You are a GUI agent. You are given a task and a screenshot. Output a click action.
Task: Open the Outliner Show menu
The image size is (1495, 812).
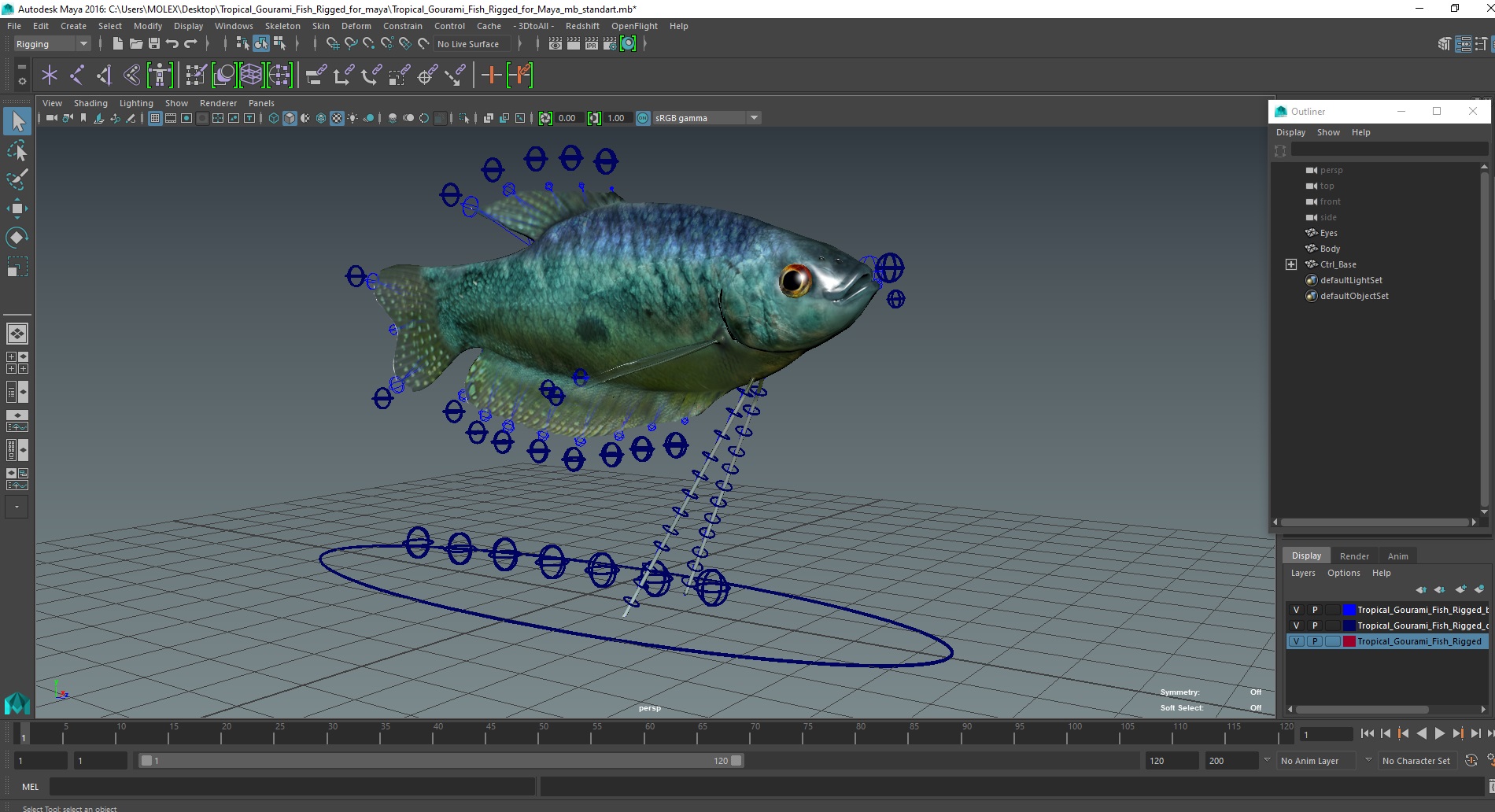[1328, 132]
